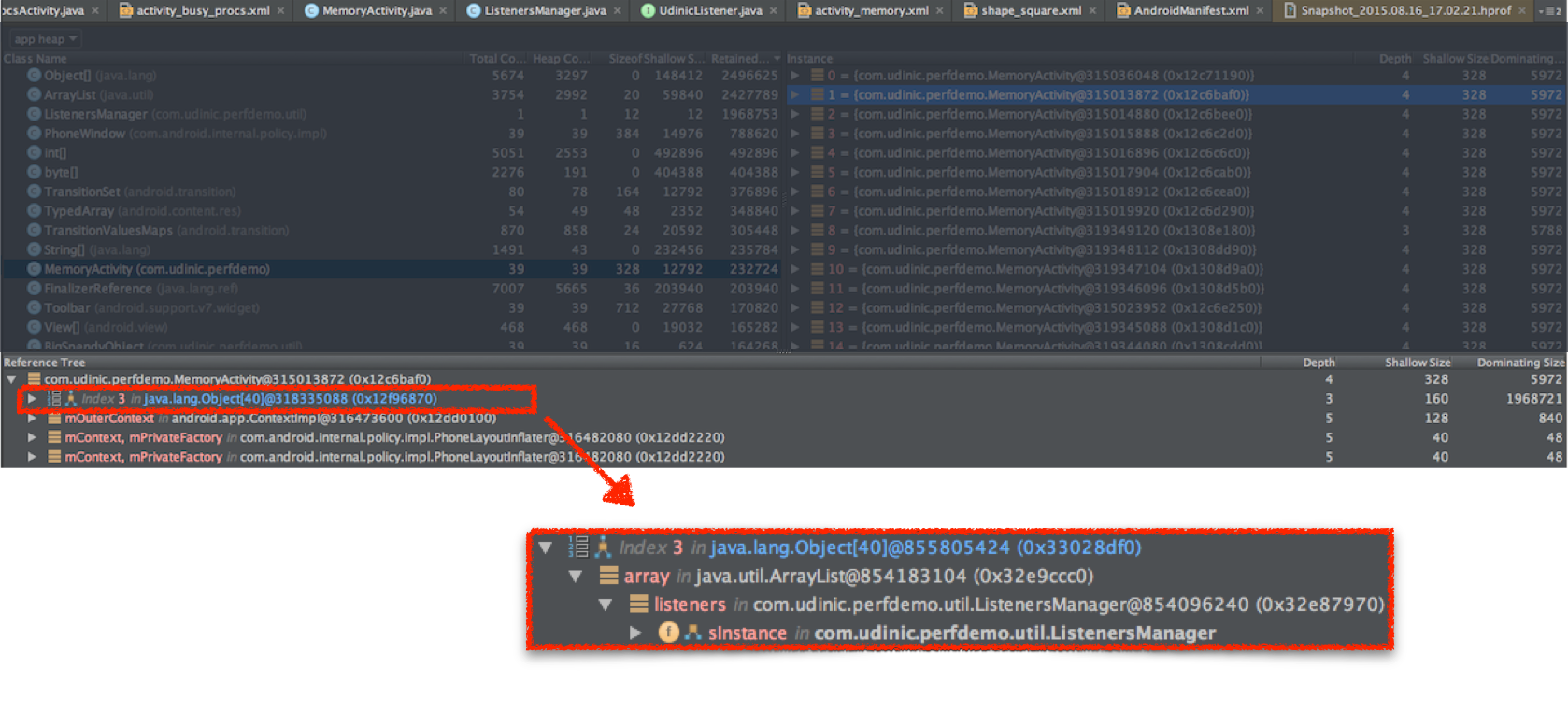
Task: Sort instances by the Depth column
Action: [x=1394, y=58]
